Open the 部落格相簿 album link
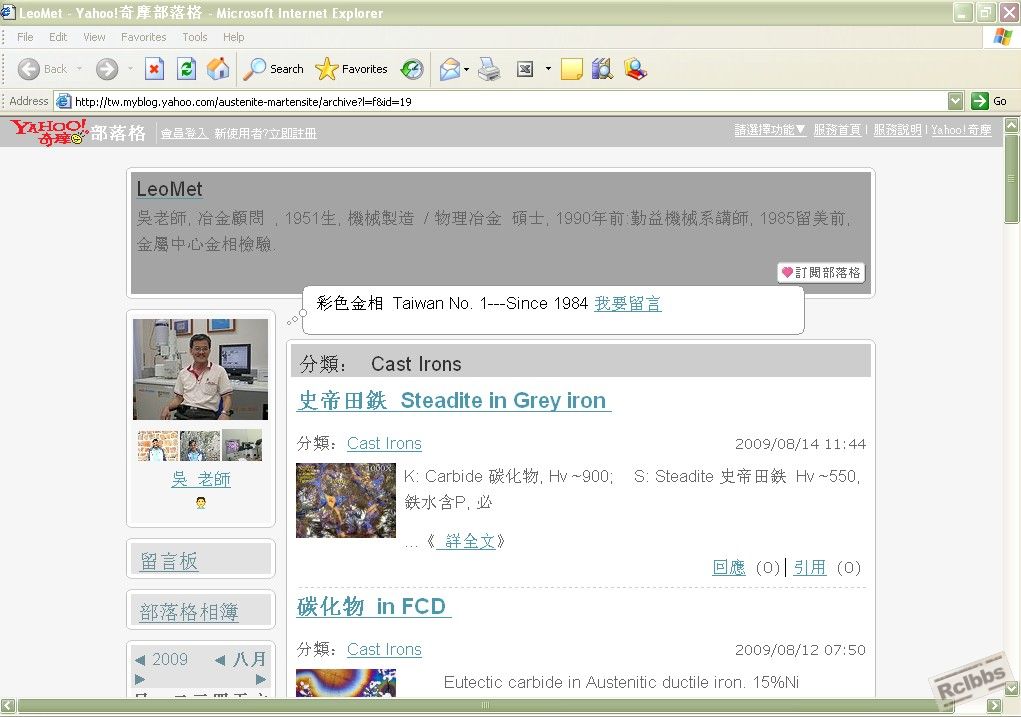 click(189, 612)
